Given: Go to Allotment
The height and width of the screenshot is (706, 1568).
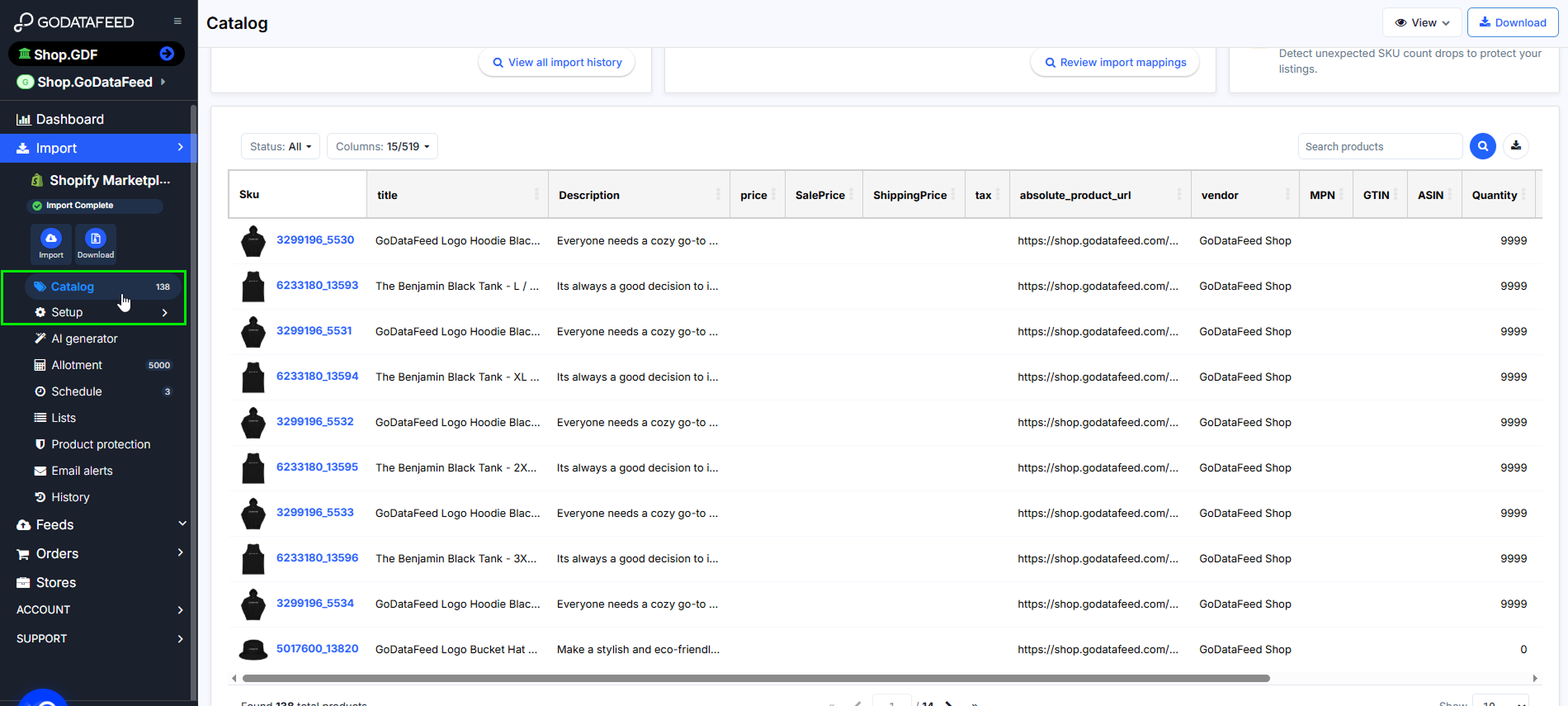Looking at the screenshot, I should [x=103, y=365].
